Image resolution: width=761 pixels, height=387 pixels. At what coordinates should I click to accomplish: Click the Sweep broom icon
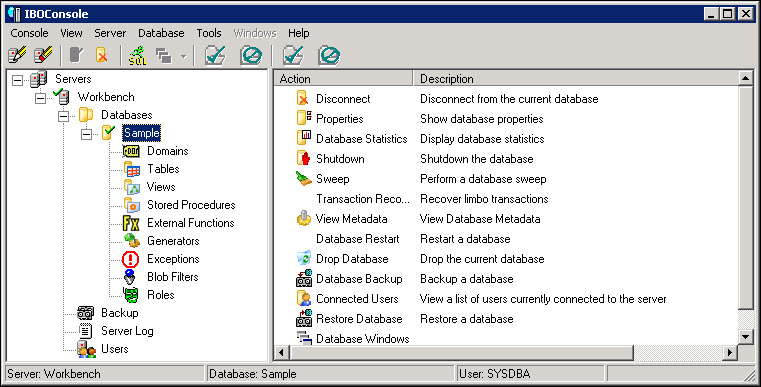pyautogui.click(x=304, y=179)
